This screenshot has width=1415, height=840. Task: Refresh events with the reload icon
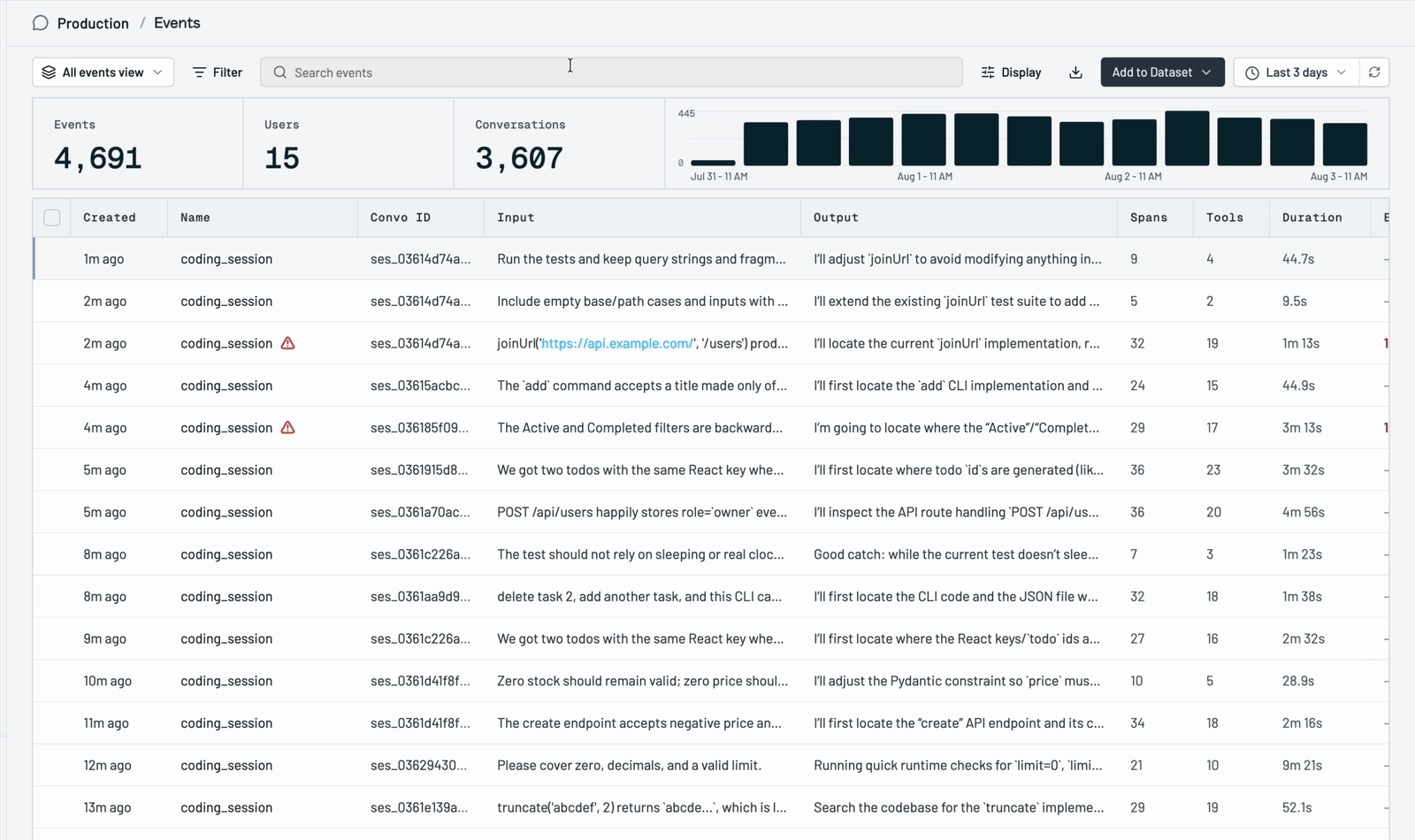pos(1374,73)
